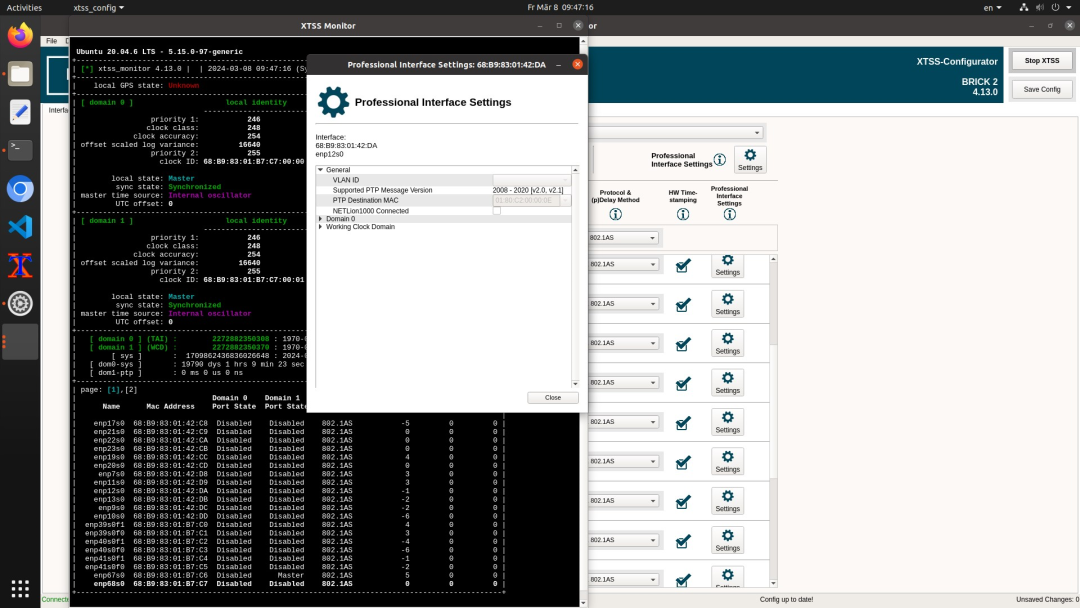Open Visual Studio Code from the dock
Screen dimensions: 1080x608
coord(20,226)
